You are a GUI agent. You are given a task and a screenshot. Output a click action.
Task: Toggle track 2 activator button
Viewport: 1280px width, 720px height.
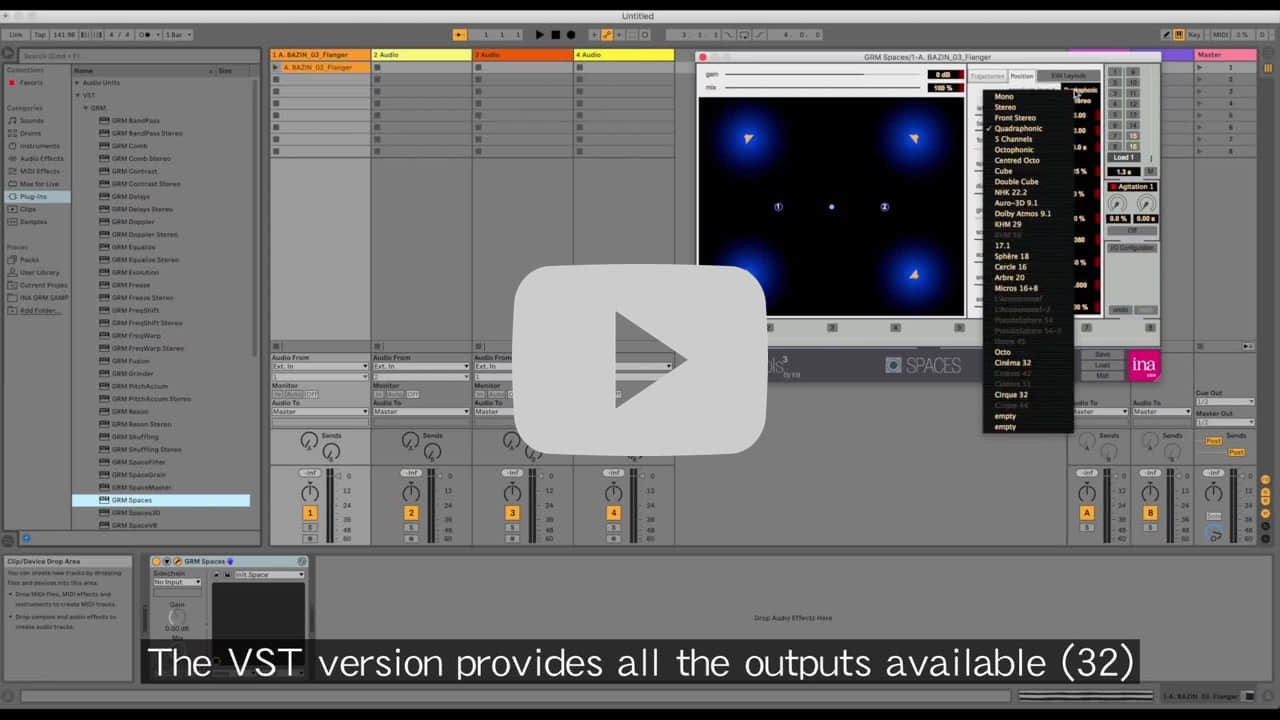pyautogui.click(x=411, y=513)
